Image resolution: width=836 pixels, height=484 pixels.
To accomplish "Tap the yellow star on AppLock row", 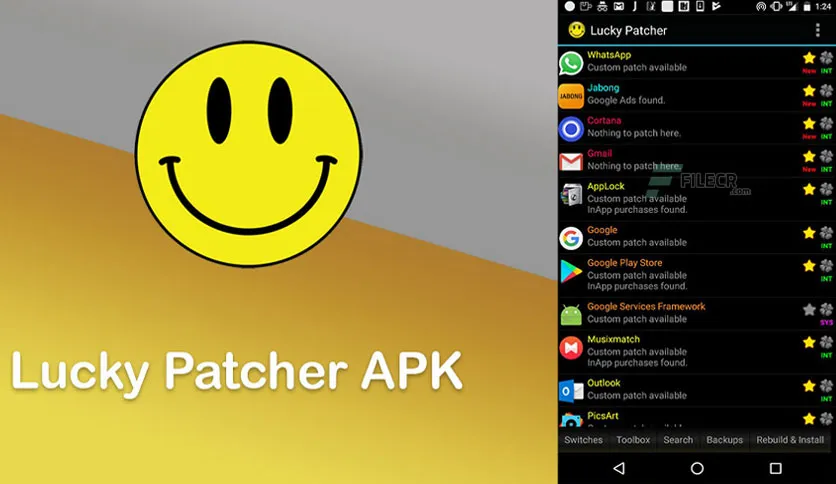I will click(809, 189).
